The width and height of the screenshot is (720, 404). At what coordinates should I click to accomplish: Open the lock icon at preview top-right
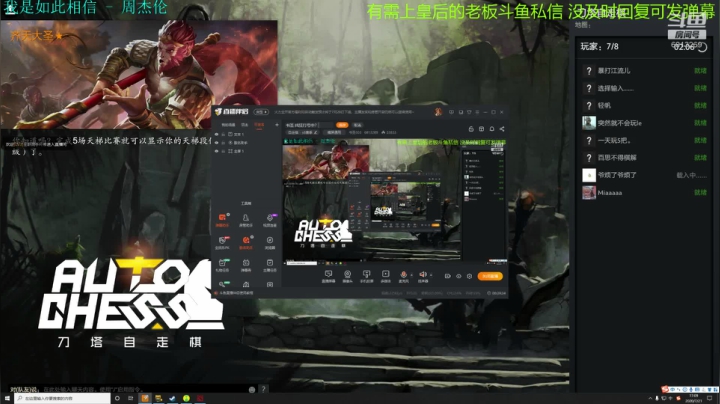click(x=471, y=129)
